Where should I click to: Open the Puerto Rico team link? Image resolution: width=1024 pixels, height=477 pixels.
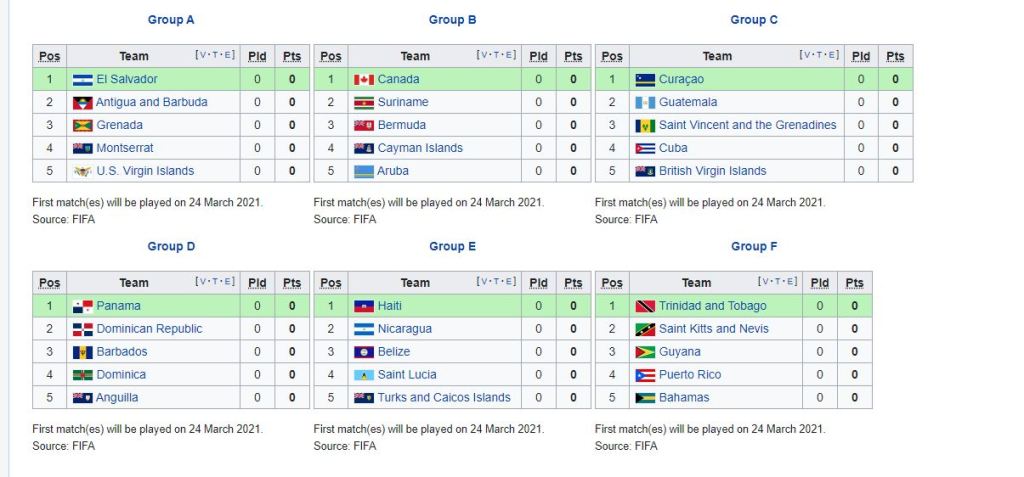(690, 375)
